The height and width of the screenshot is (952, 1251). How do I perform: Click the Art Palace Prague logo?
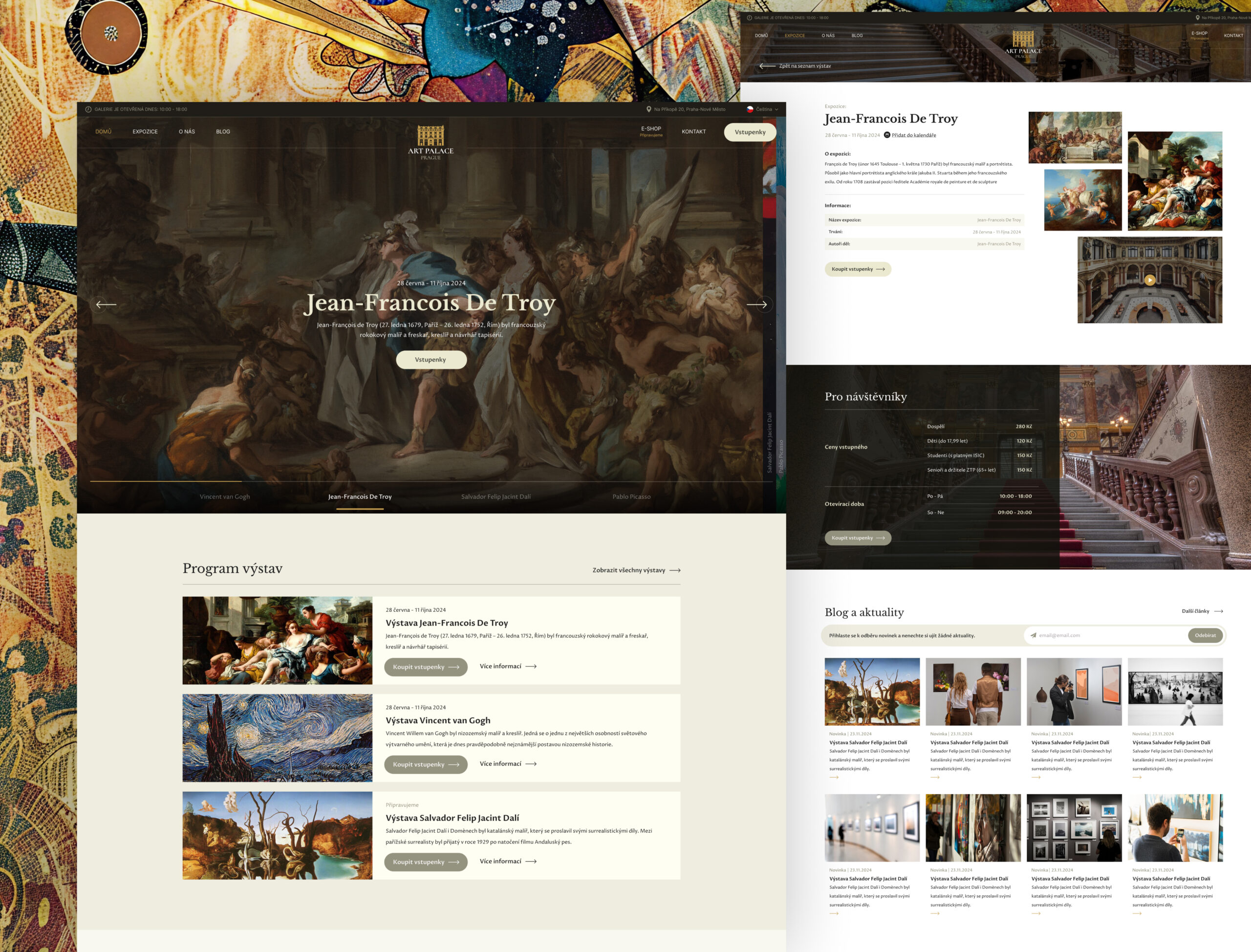point(431,142)
